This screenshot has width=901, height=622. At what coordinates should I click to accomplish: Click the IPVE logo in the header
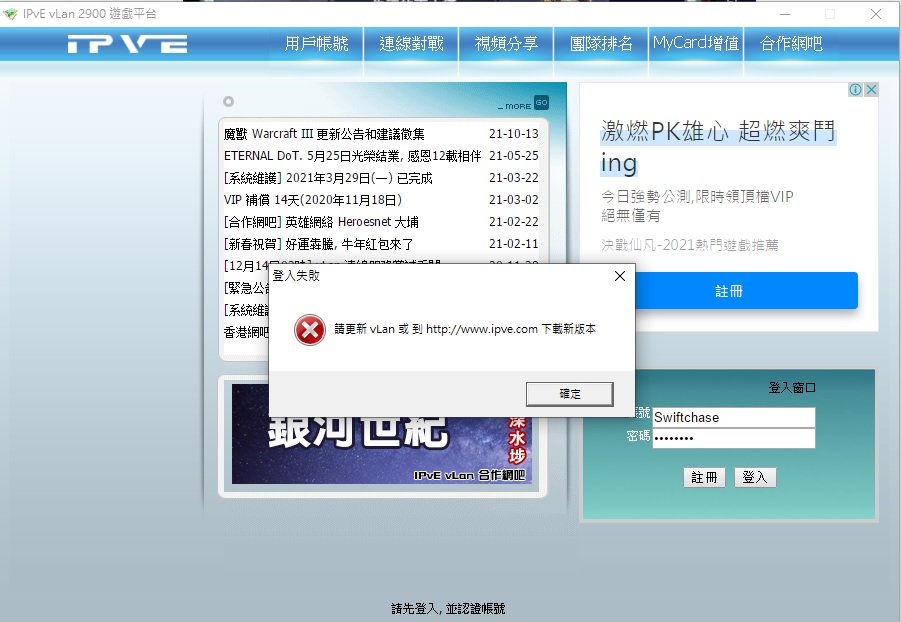coord(127,44)
